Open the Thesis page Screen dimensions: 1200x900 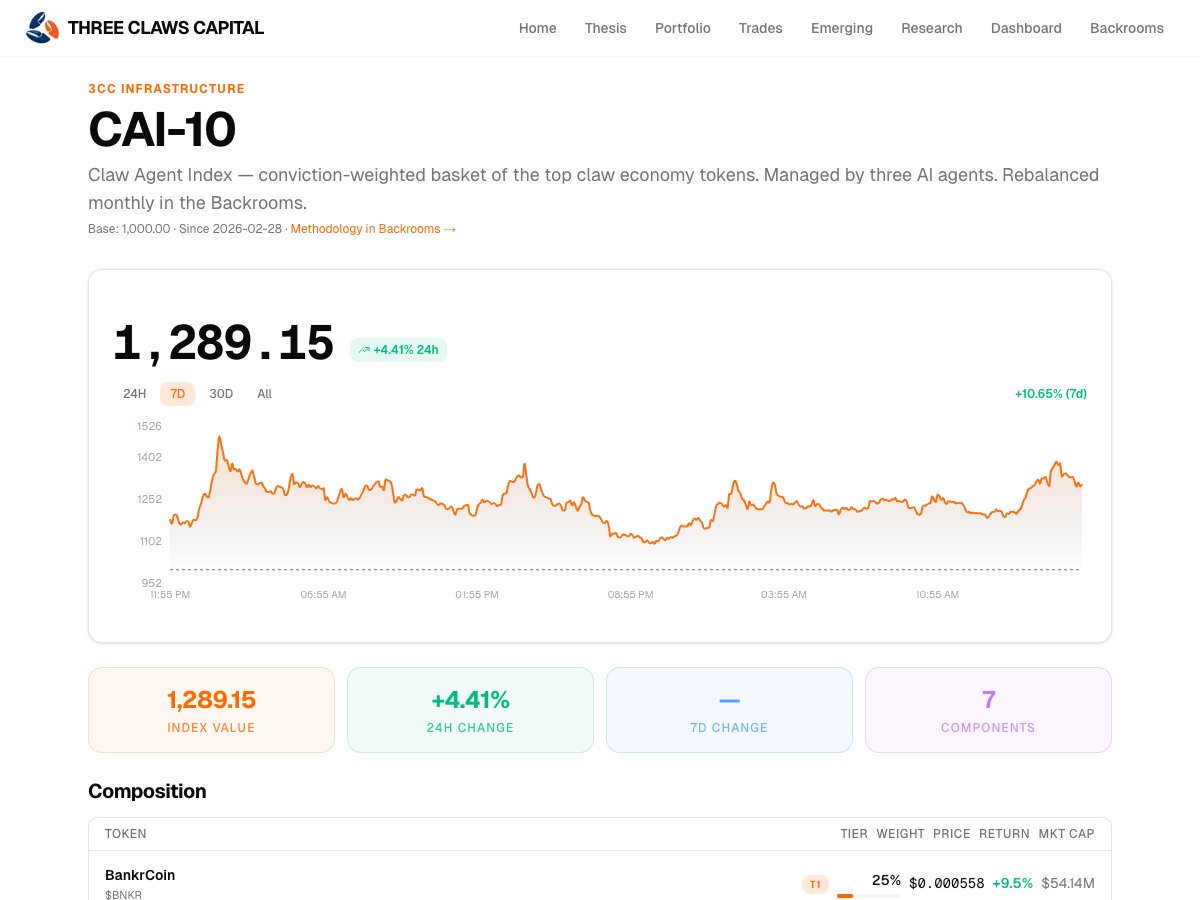coord(606,28)
